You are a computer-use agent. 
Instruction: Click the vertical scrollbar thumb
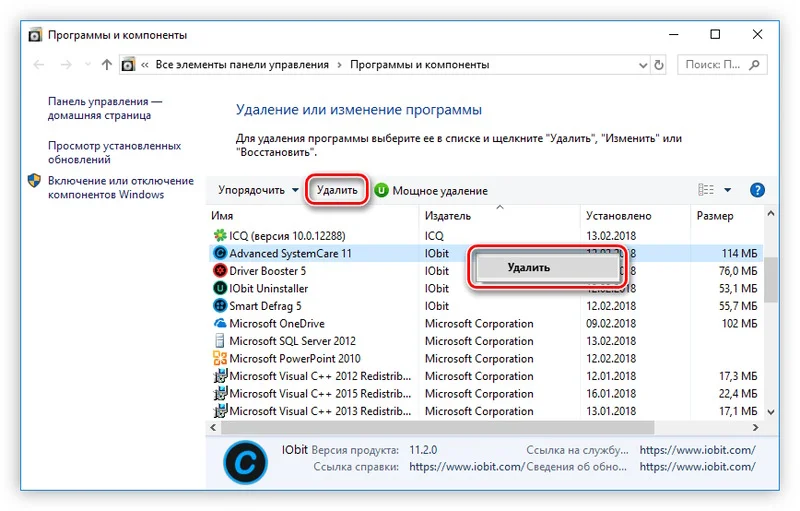tap(771, 280)
